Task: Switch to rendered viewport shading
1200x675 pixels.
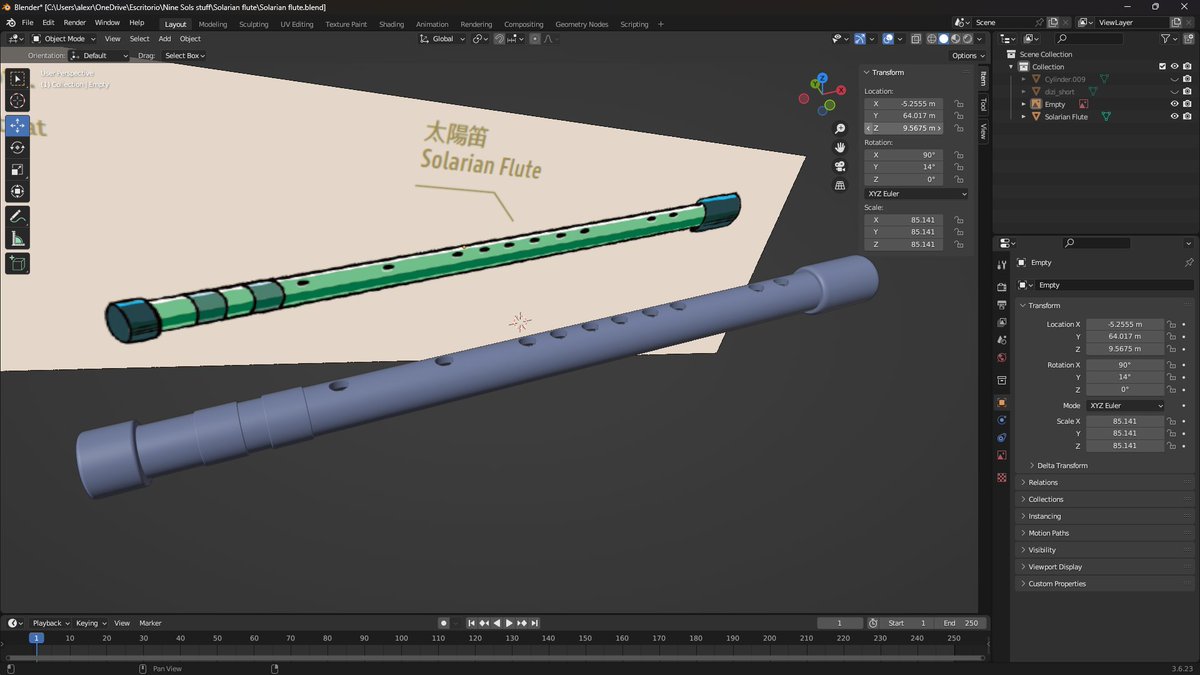Action: coord(967,39)
